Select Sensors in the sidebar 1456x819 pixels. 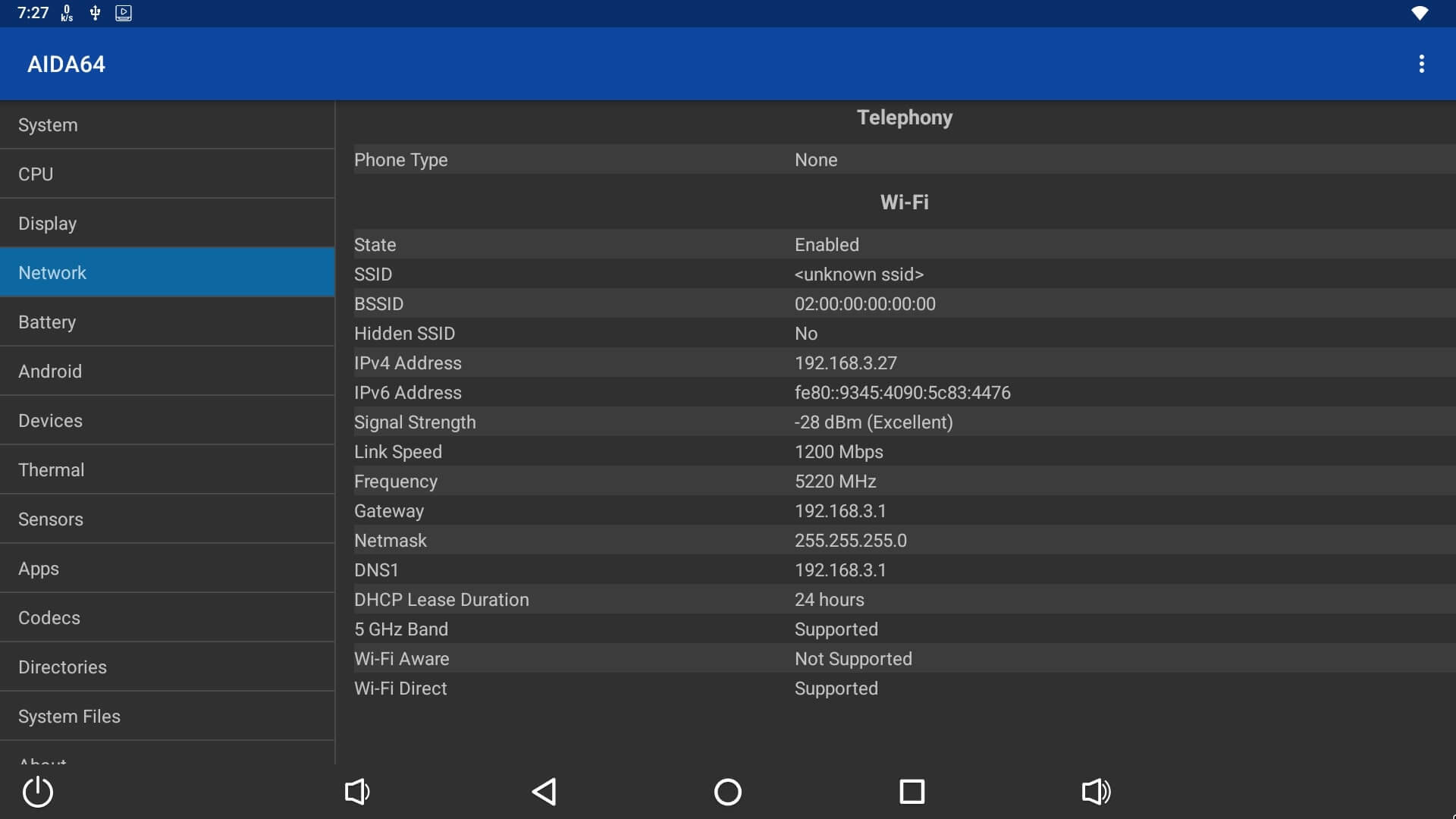(x=167, y=519)
